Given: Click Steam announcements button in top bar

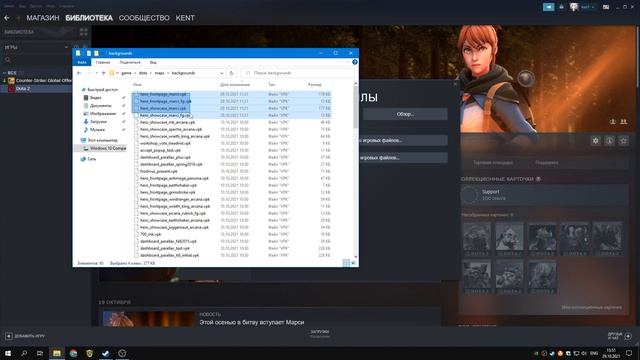Looking at the screenshot, I should pyautogui.click(x=549, y=7).
